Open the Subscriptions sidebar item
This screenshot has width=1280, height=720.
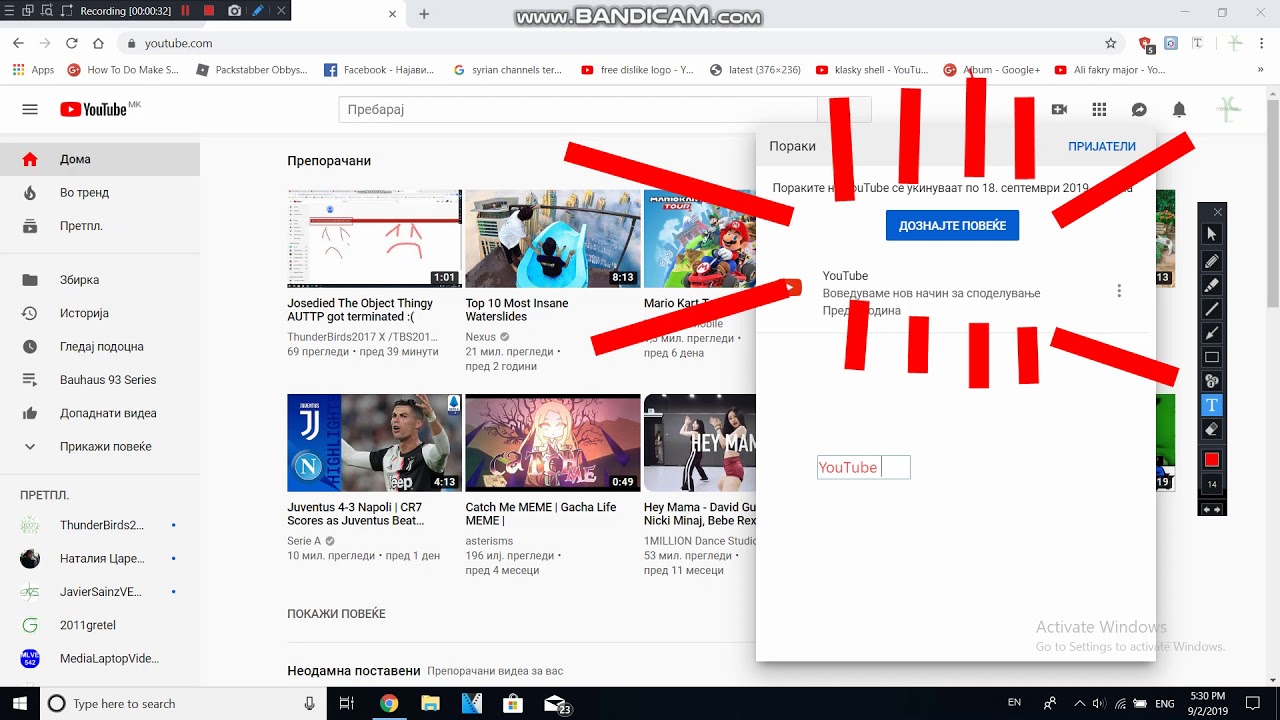(100, 226)
